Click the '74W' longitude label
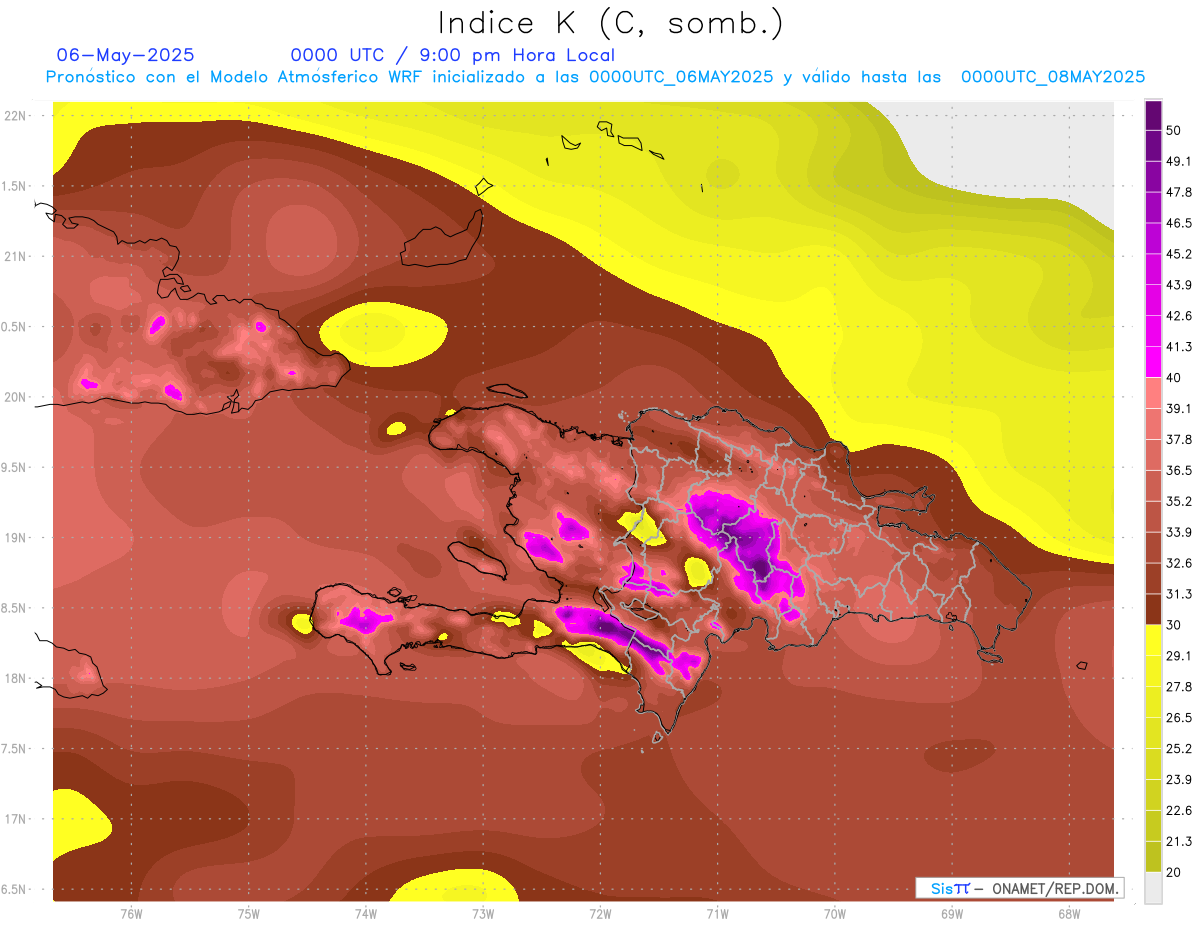The width and height of the screenshot is (1200, 927). click(x=366, y=914)
